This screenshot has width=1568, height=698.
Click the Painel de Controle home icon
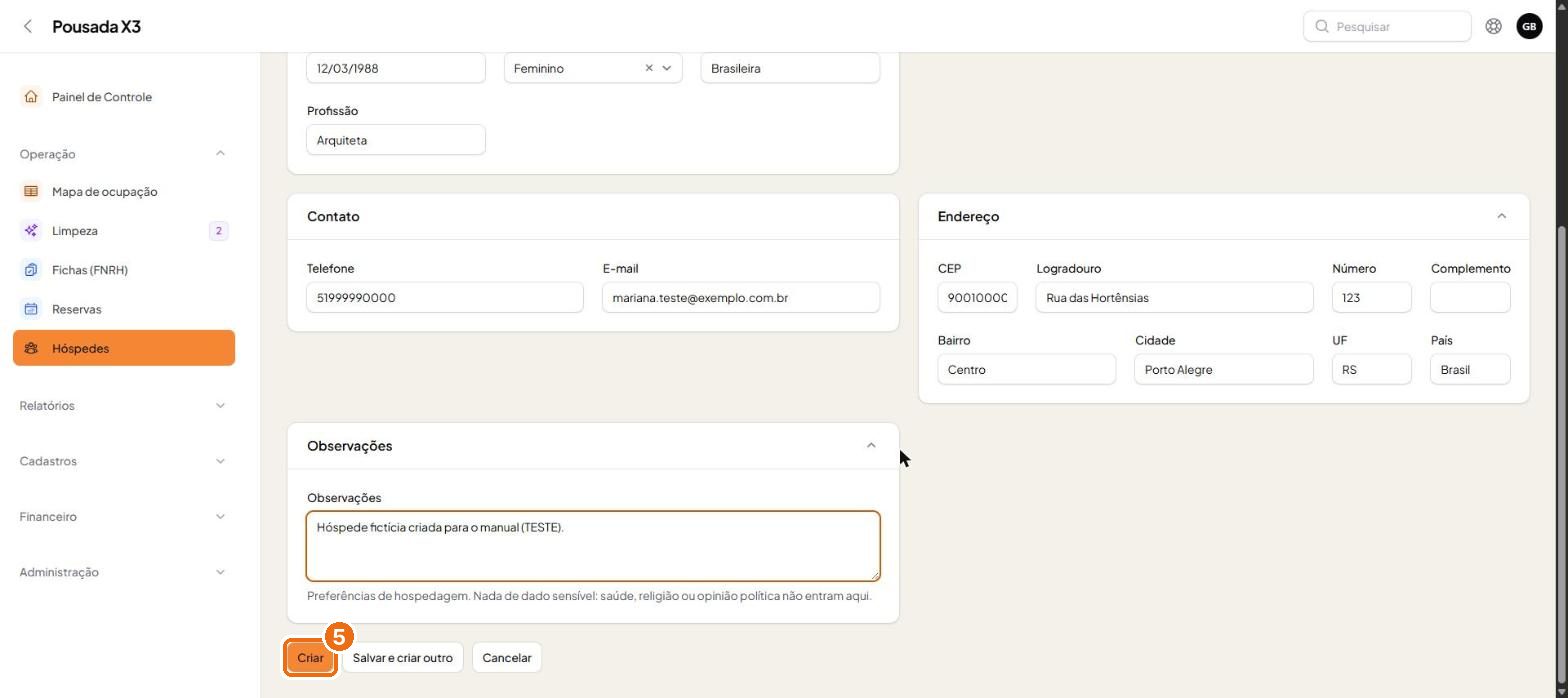31,97
